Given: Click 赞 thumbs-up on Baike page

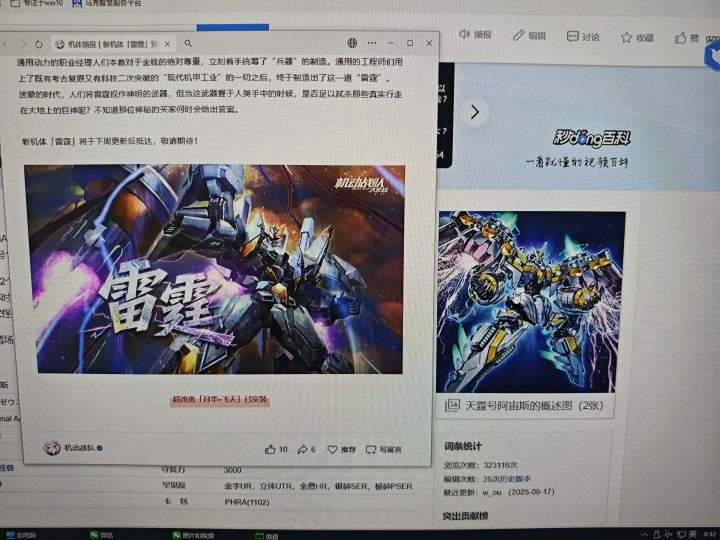Looking at the screenshot, I should point(687,38).
